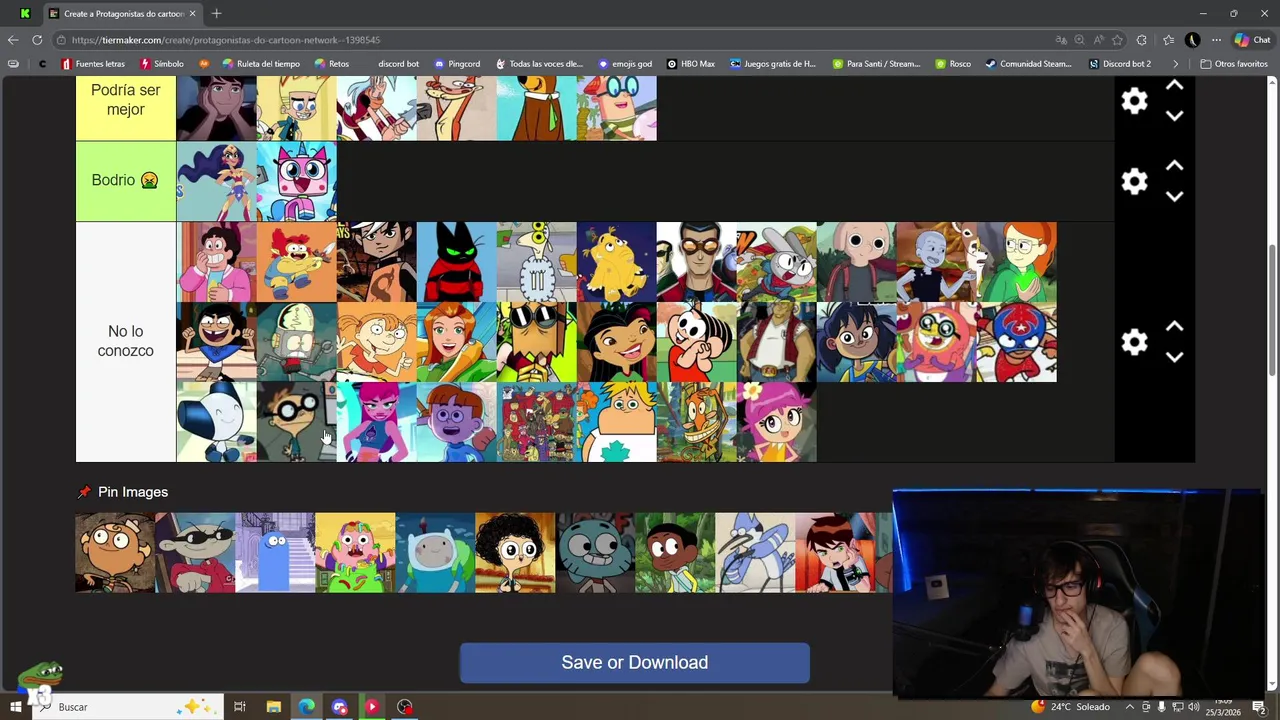The image size is (1280, 720).
Task: Reload the tiermaker page
Action: [x=37, y=40]
